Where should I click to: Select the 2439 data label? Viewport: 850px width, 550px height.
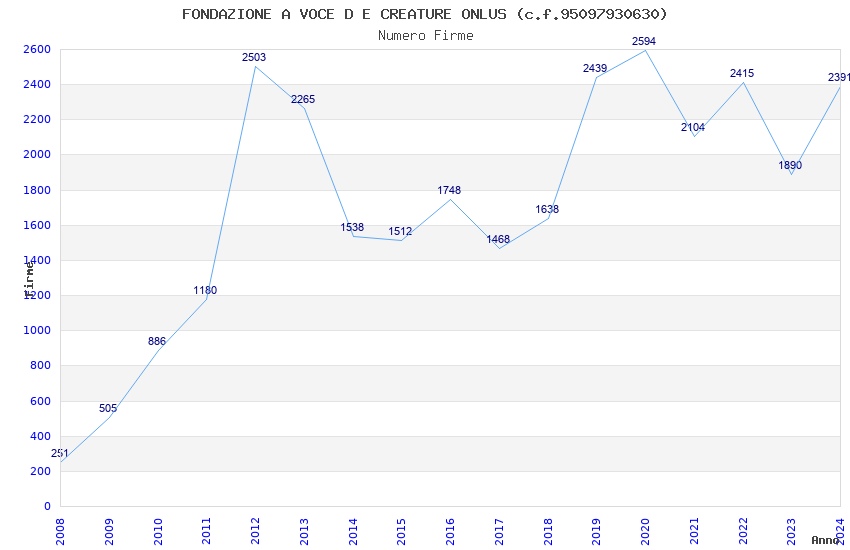pos(595,68)
